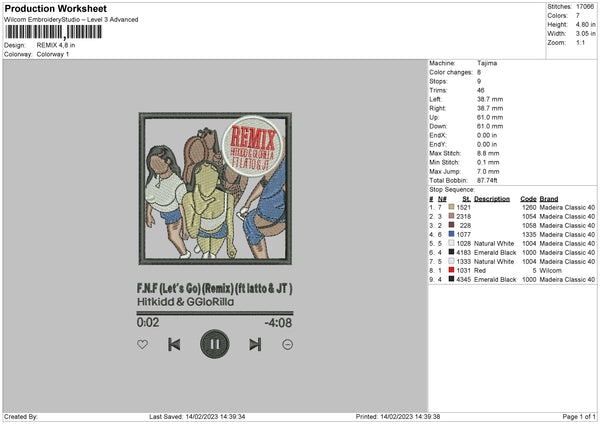Image resolution: width=600 pixels, height=424 pixels.
Task: Click 'Wilcom EmbroideryStudio – Level 3 Advanced' text
Action: pyautogui.click(x=71, y=20)
